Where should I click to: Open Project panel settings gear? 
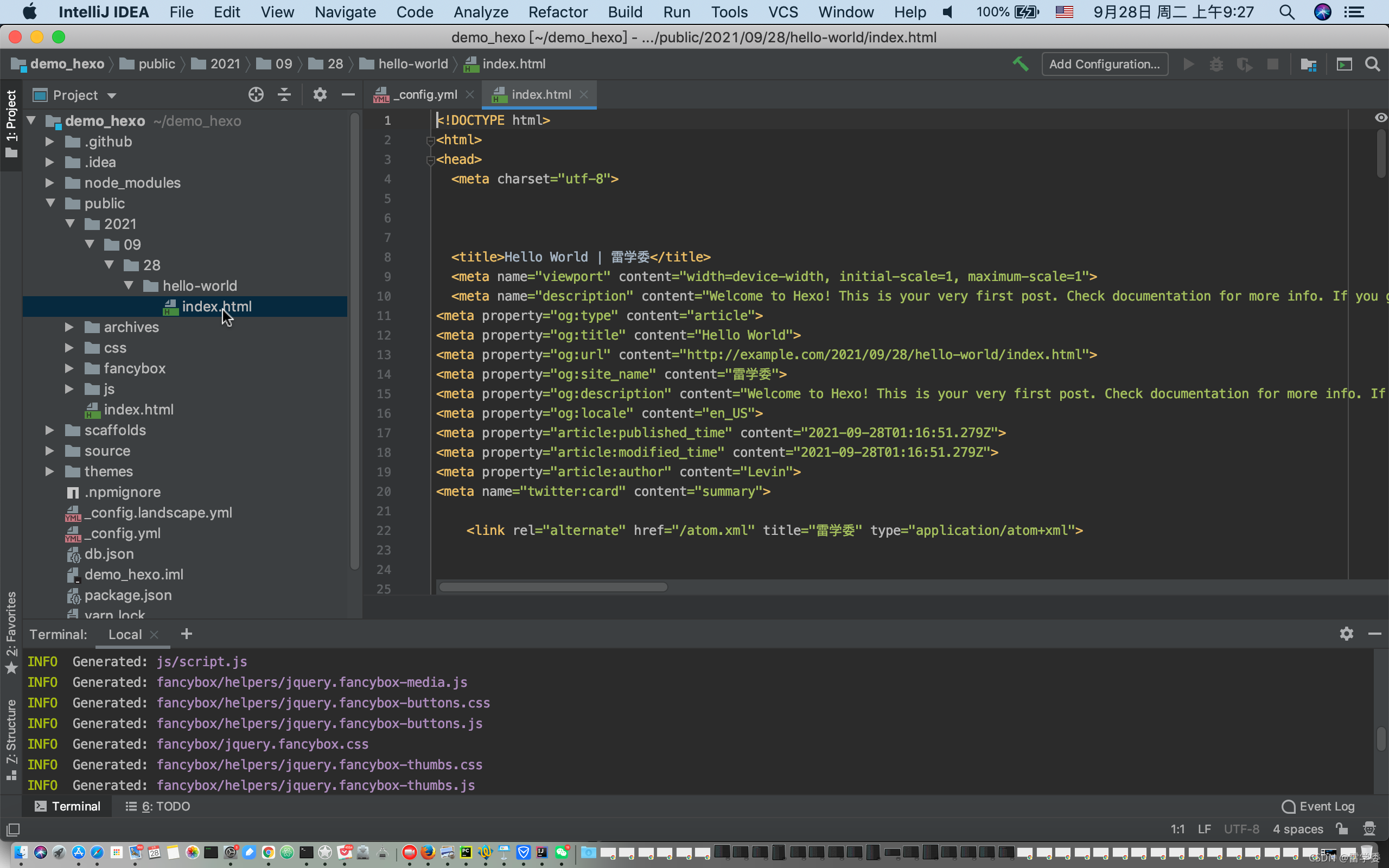point(320,95)
